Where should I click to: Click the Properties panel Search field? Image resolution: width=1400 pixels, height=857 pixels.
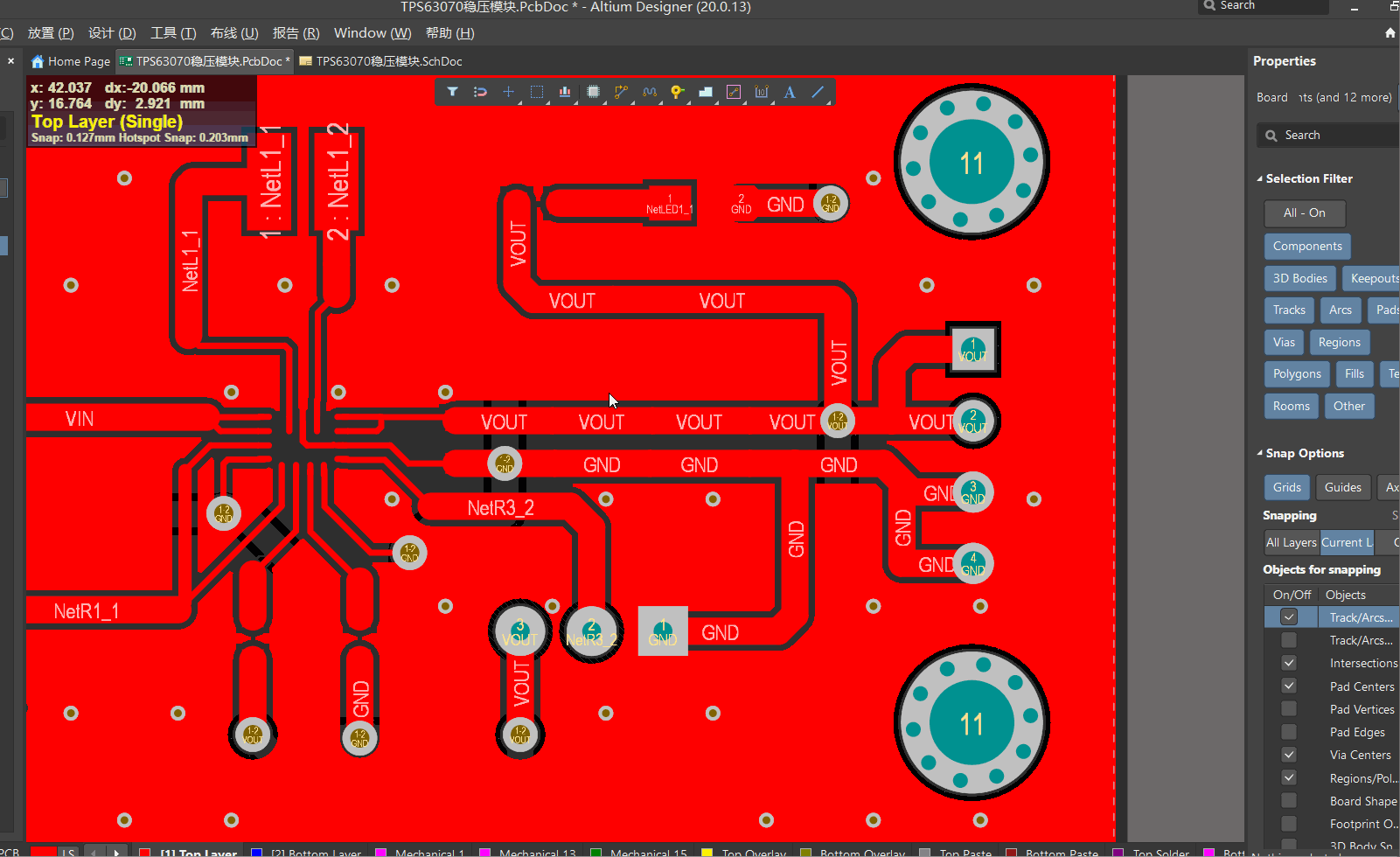pyautogui.click(x=1327, y=136)
